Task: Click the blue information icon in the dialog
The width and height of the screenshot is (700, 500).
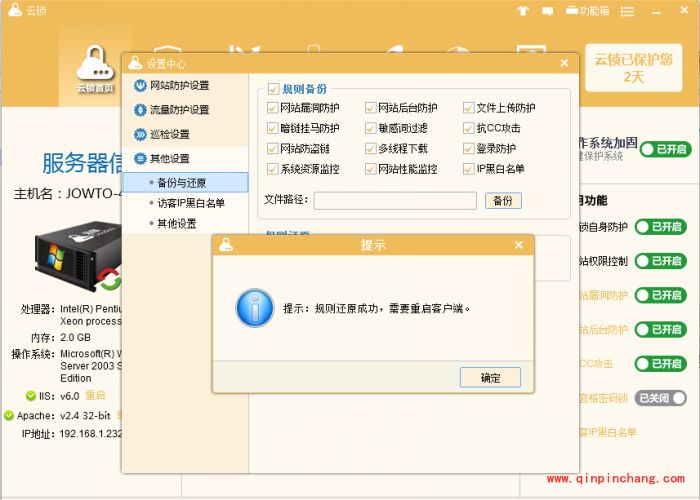Action: click(254, 308)
